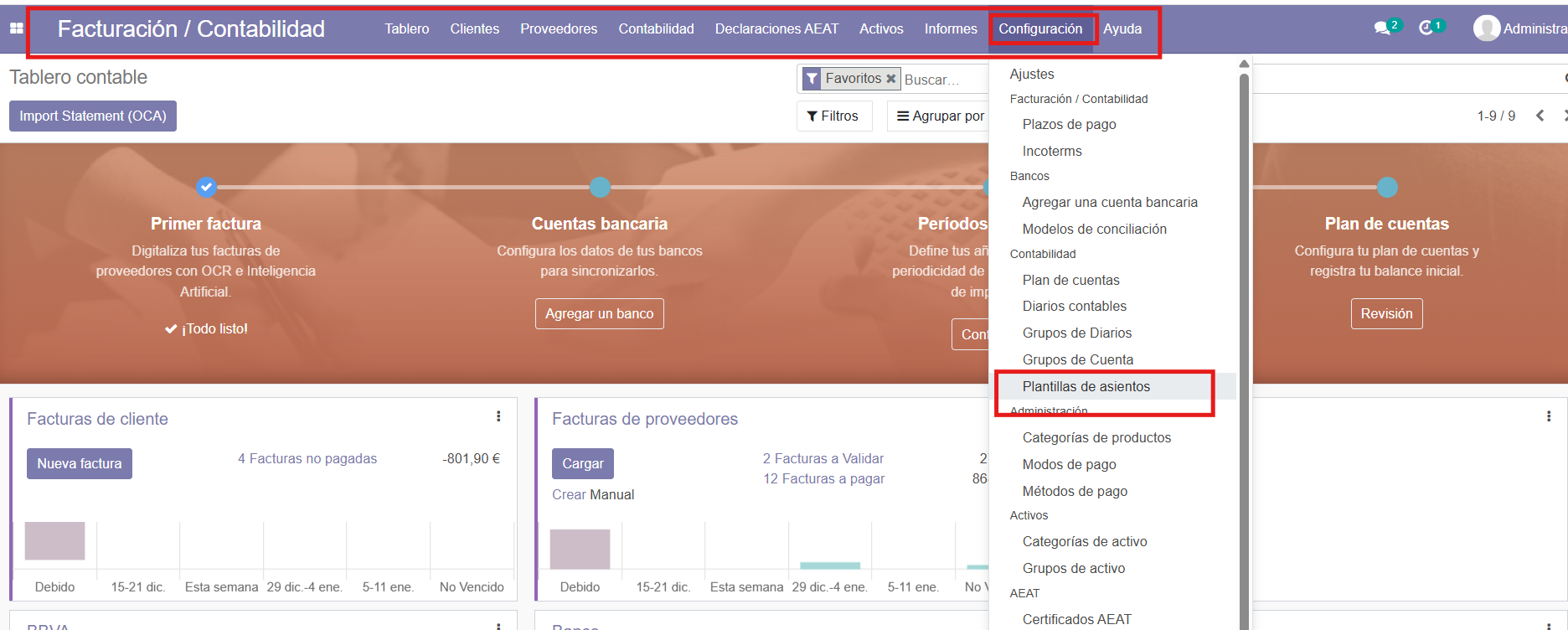
Task: Select Plantillas de asientos menu entry
Action: tap(1086, 386)
